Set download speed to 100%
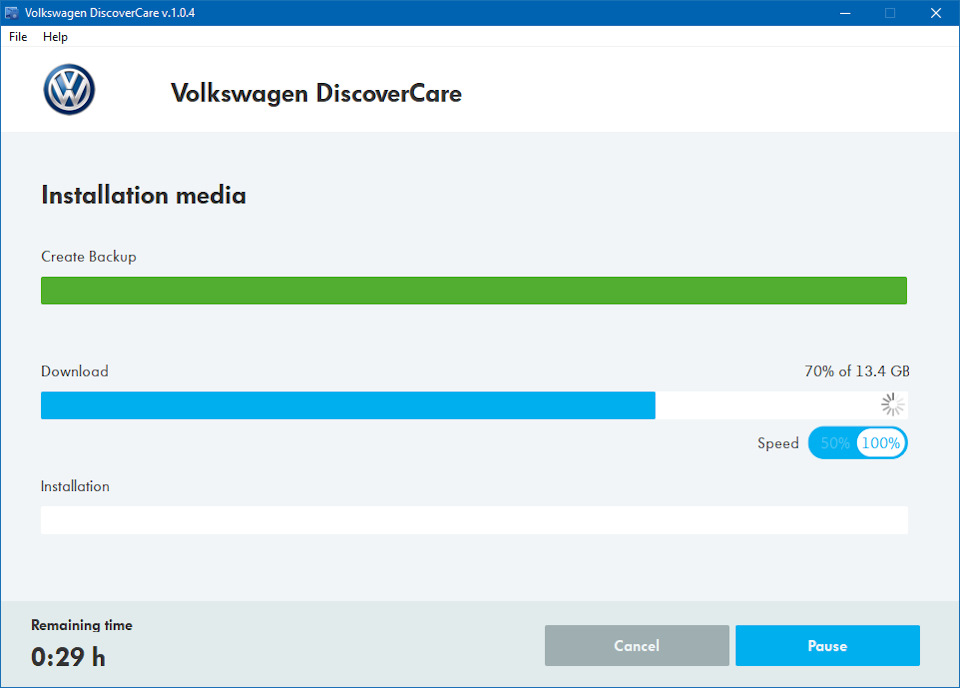 tap(881, 443)
